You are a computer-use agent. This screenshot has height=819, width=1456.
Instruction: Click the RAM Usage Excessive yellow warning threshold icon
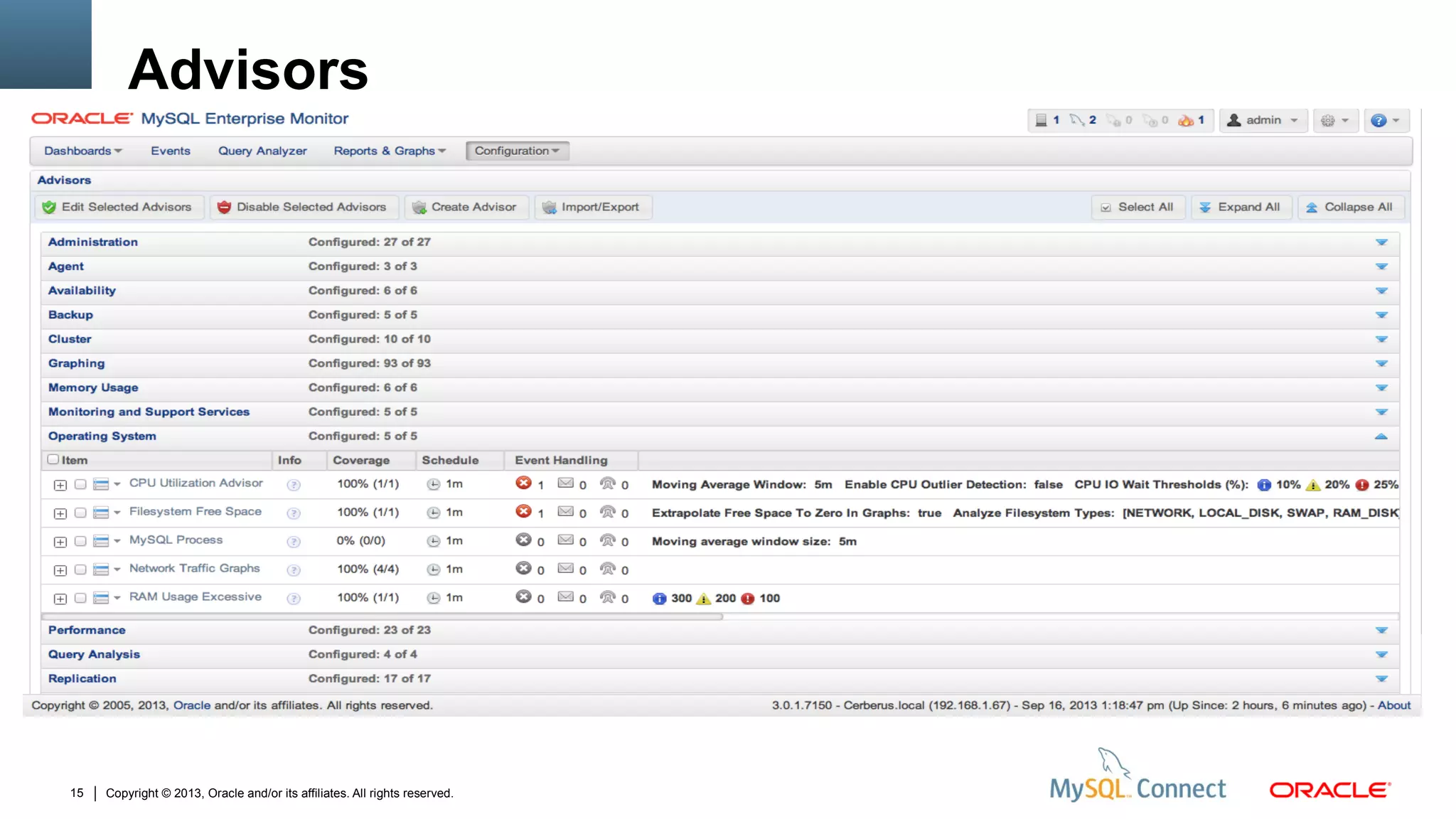pos(703,599)
